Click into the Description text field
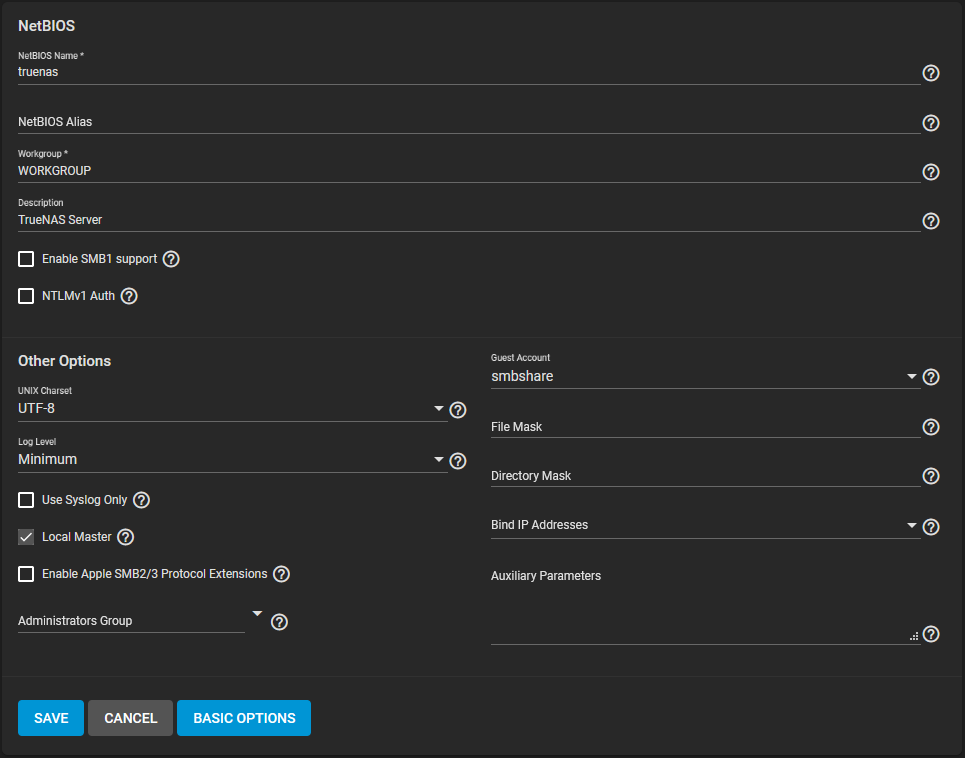The width and height of the screenshot is (965, 758). [x=469, y=220]
